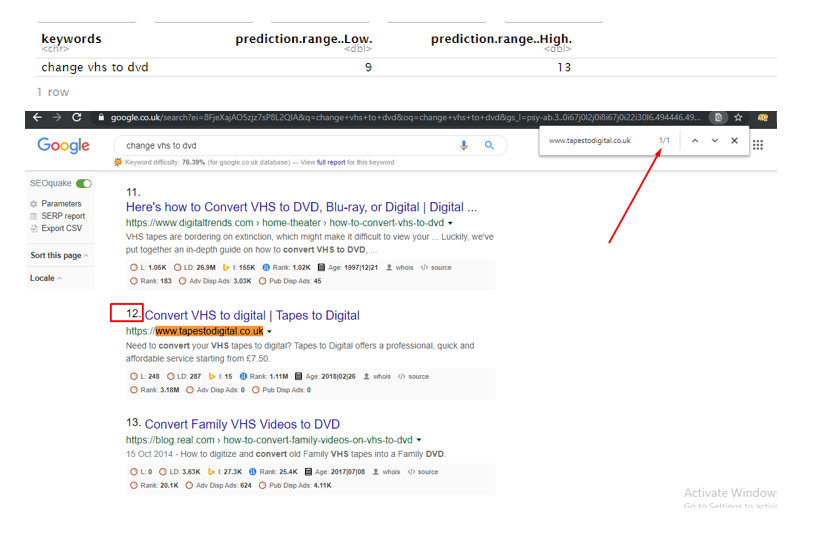Click Age: 2018|02|26 metric

pos(325,376)
